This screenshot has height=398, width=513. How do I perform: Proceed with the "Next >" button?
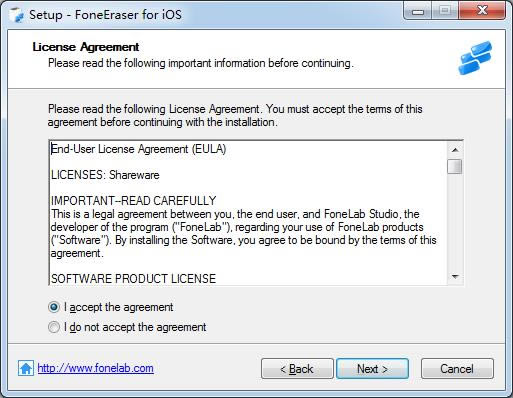coord(372,369)
